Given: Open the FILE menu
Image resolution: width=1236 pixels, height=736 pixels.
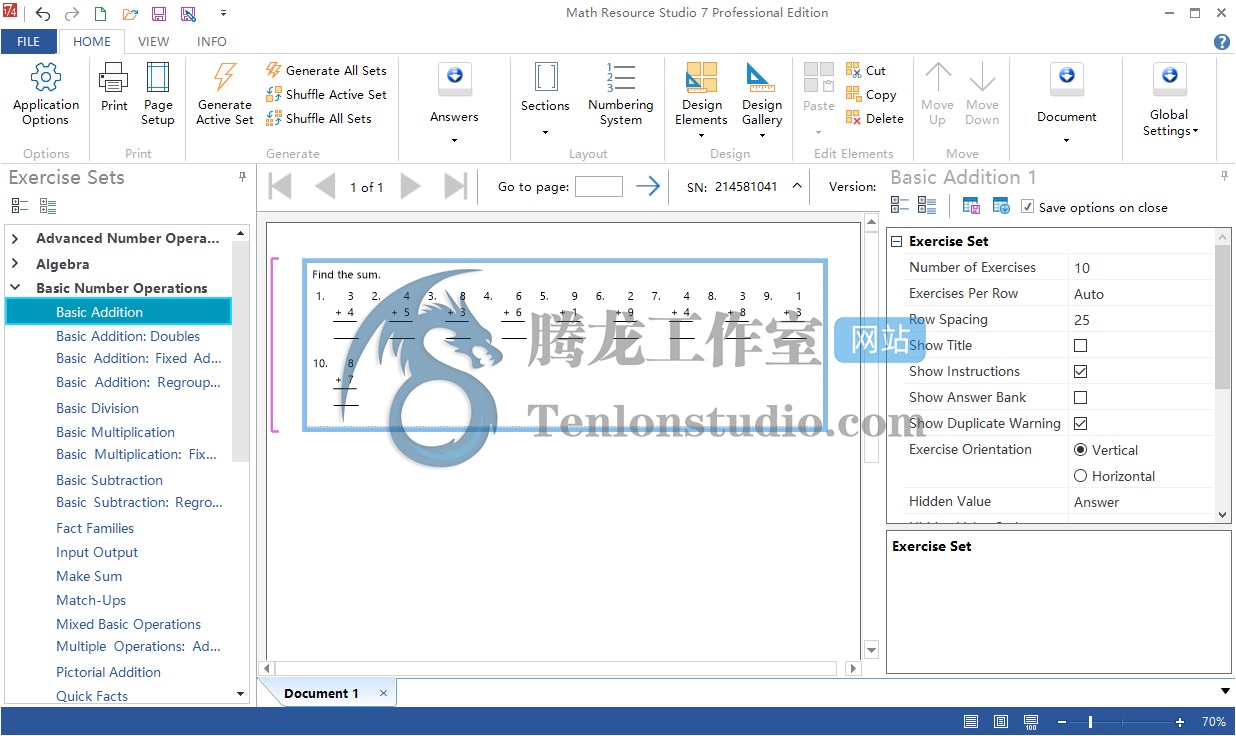Looking at the screenshot, I should (x=29, y=42).
